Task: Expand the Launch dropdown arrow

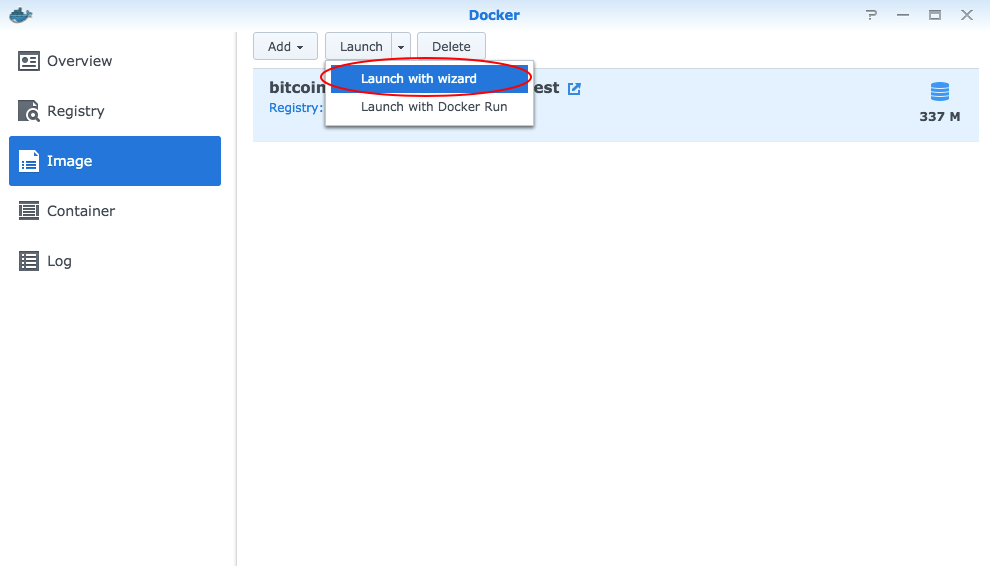Action: [x=401, y=46]
